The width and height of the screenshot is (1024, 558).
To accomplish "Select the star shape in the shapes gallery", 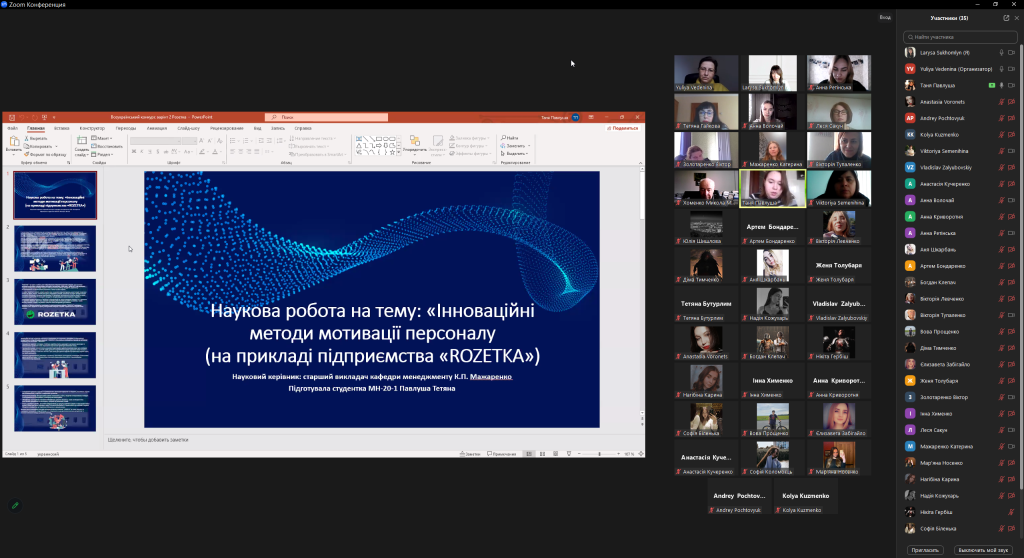I will pos(392,152).
